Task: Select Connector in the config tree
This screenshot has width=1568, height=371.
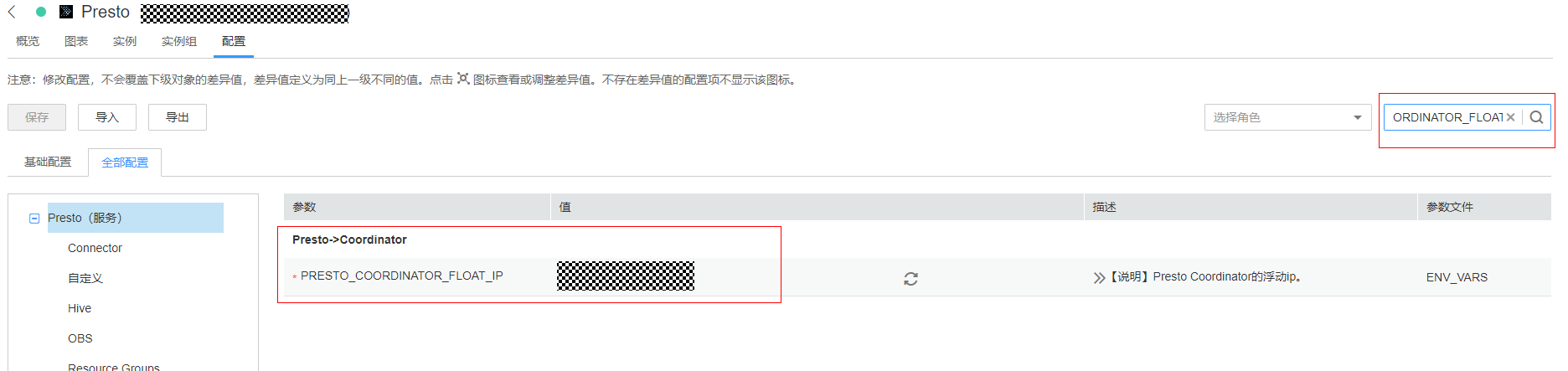Action: (95, 248)
